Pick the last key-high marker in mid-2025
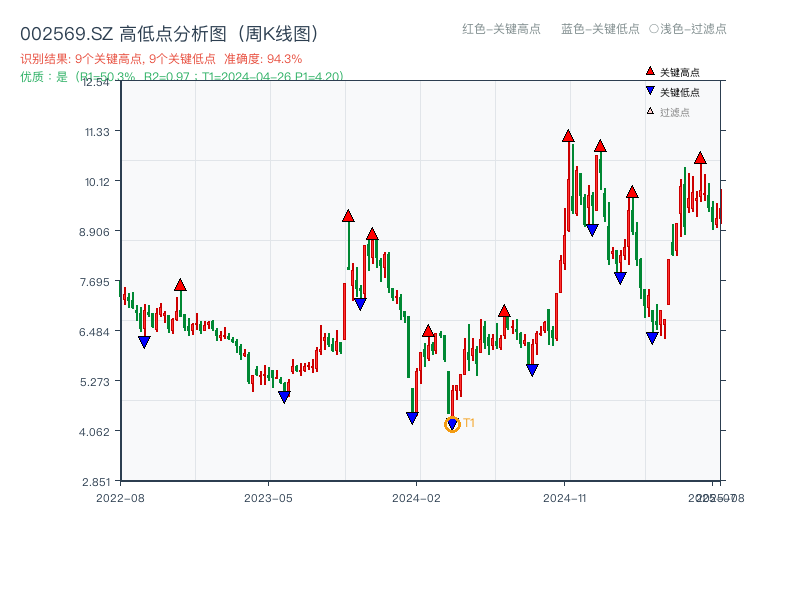800x600 pixels. (x=700, y=158)
